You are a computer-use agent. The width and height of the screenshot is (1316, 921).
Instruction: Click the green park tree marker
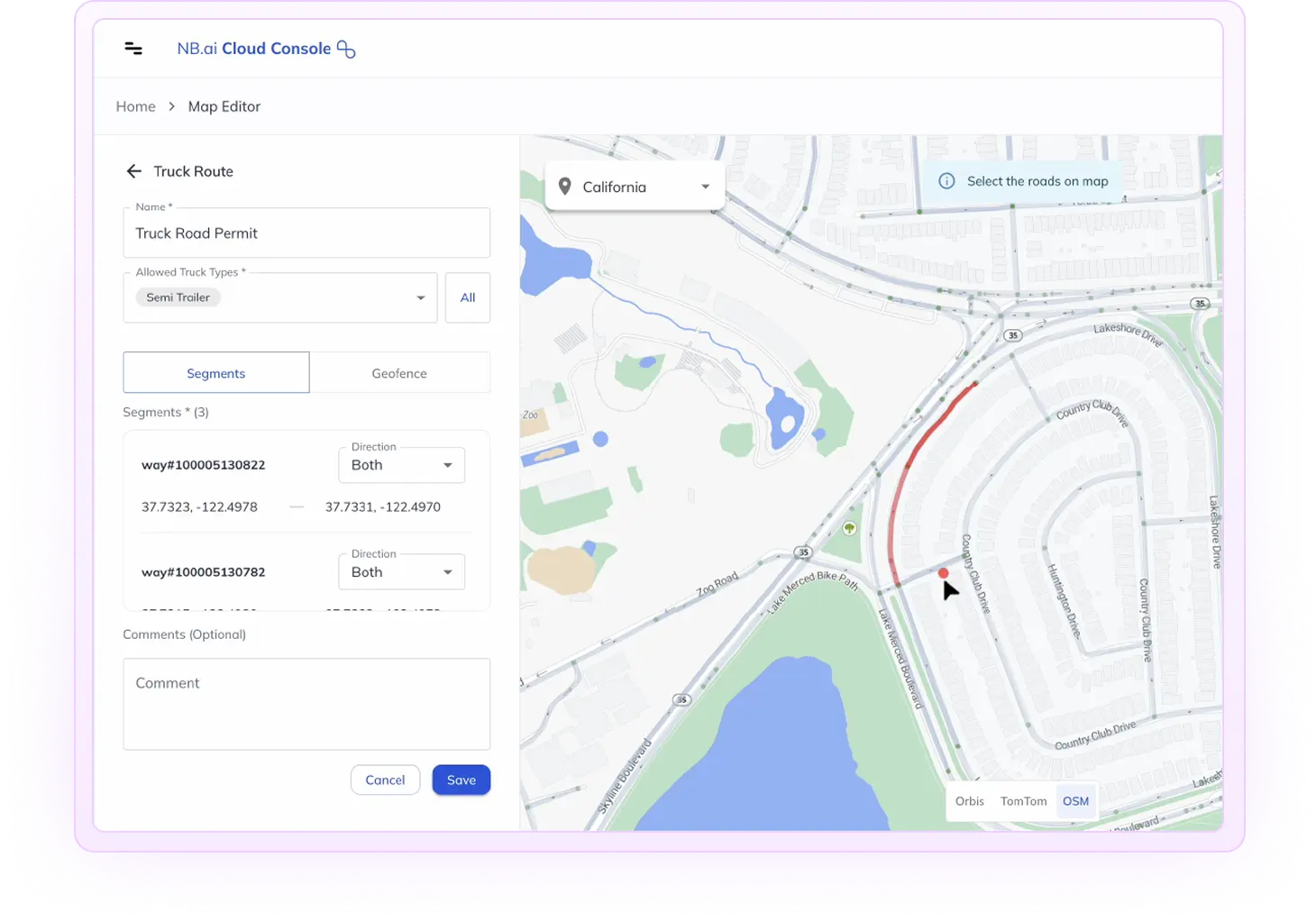(848, 528)
